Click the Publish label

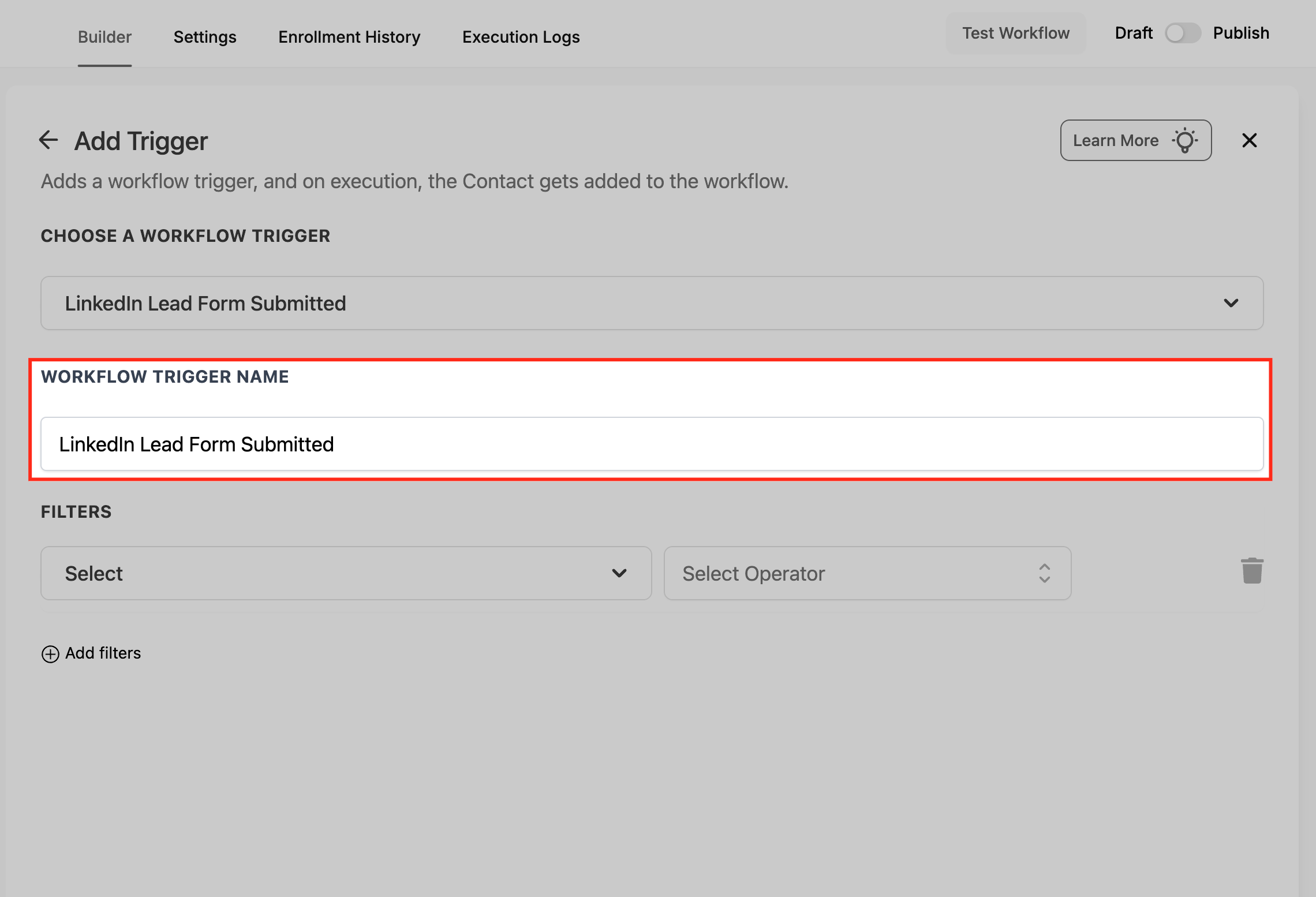click(x=1241, y=33)
